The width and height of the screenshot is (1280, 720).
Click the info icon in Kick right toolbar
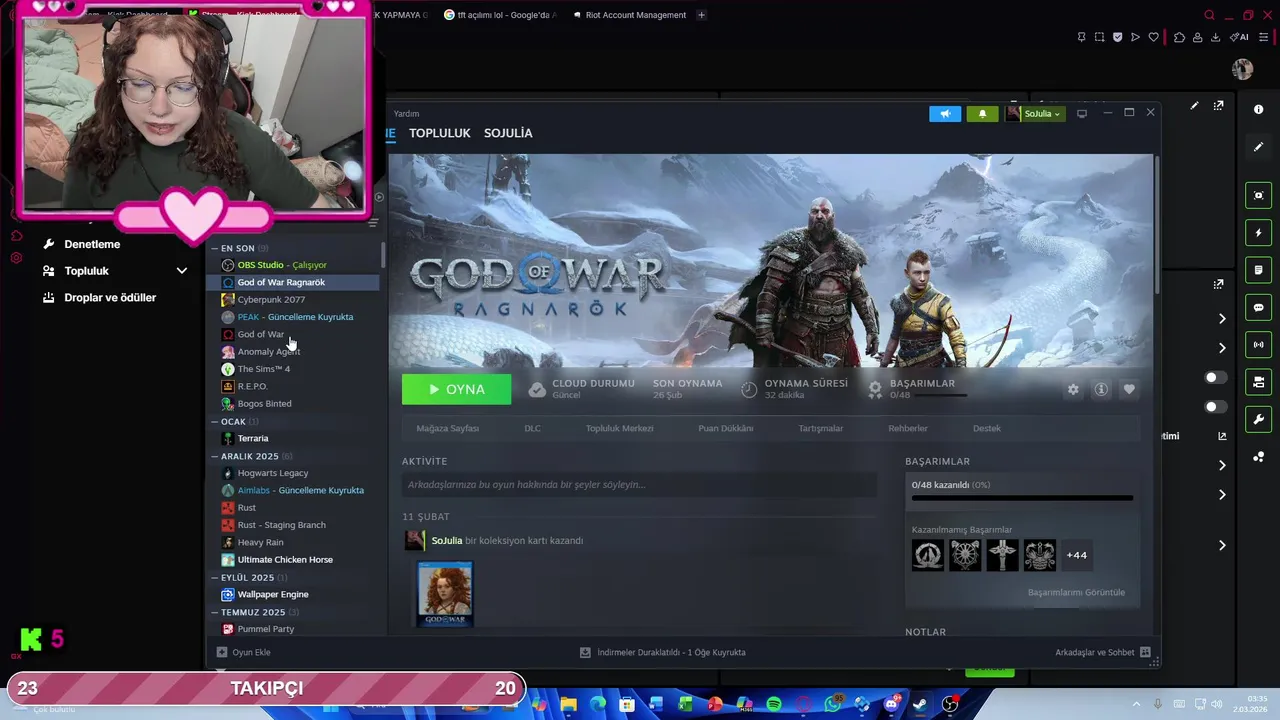(1258, 108)
